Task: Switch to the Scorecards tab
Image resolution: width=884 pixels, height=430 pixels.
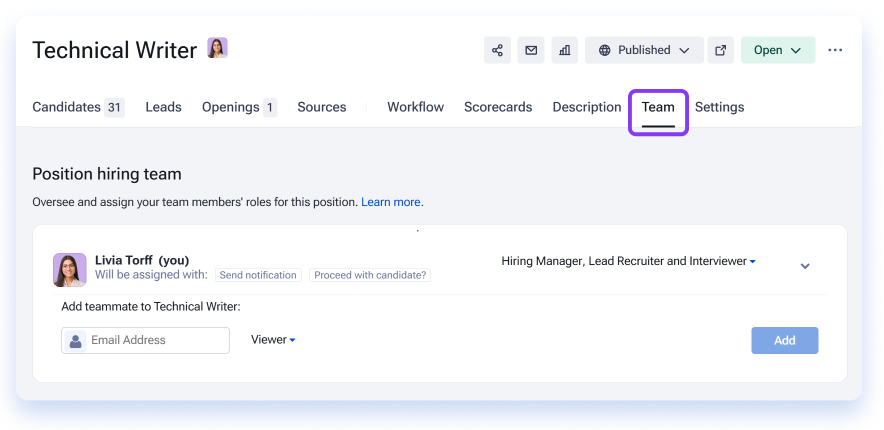Action: click(x=498, y=107)
